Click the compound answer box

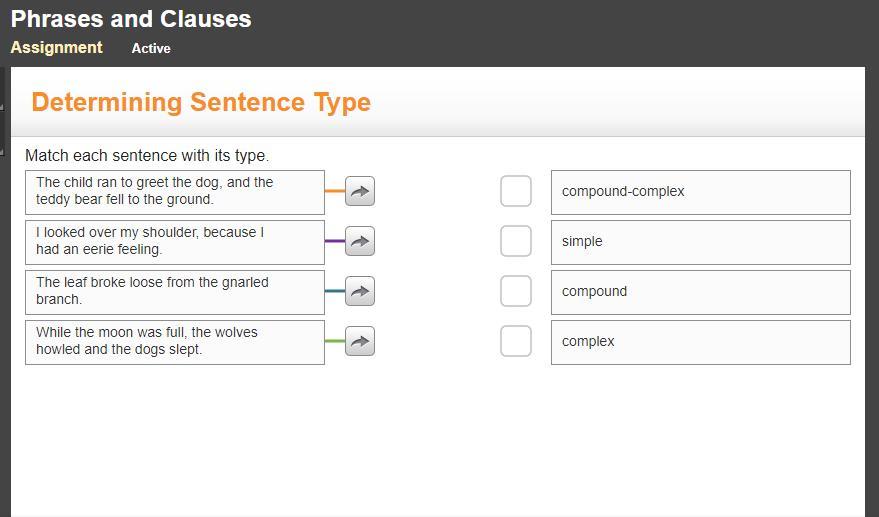click(x=700, y=292)
